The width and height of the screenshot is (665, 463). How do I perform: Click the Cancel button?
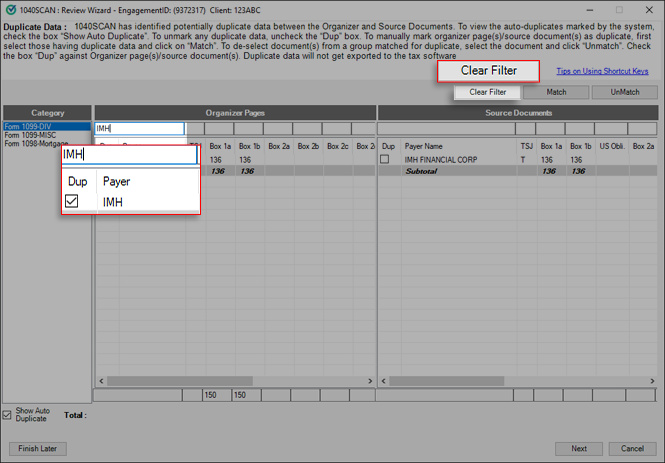coord(632,449)
